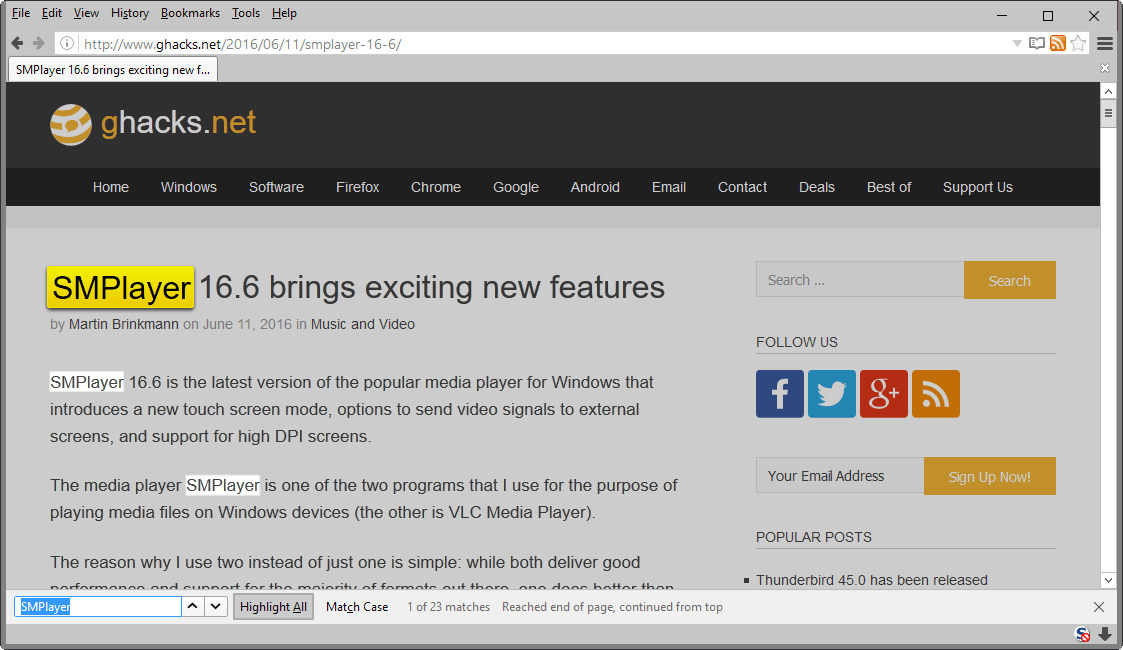Viewport: 1123px width, 650px height.
Task: Focus the find bar search field
Action: [98, 606]
